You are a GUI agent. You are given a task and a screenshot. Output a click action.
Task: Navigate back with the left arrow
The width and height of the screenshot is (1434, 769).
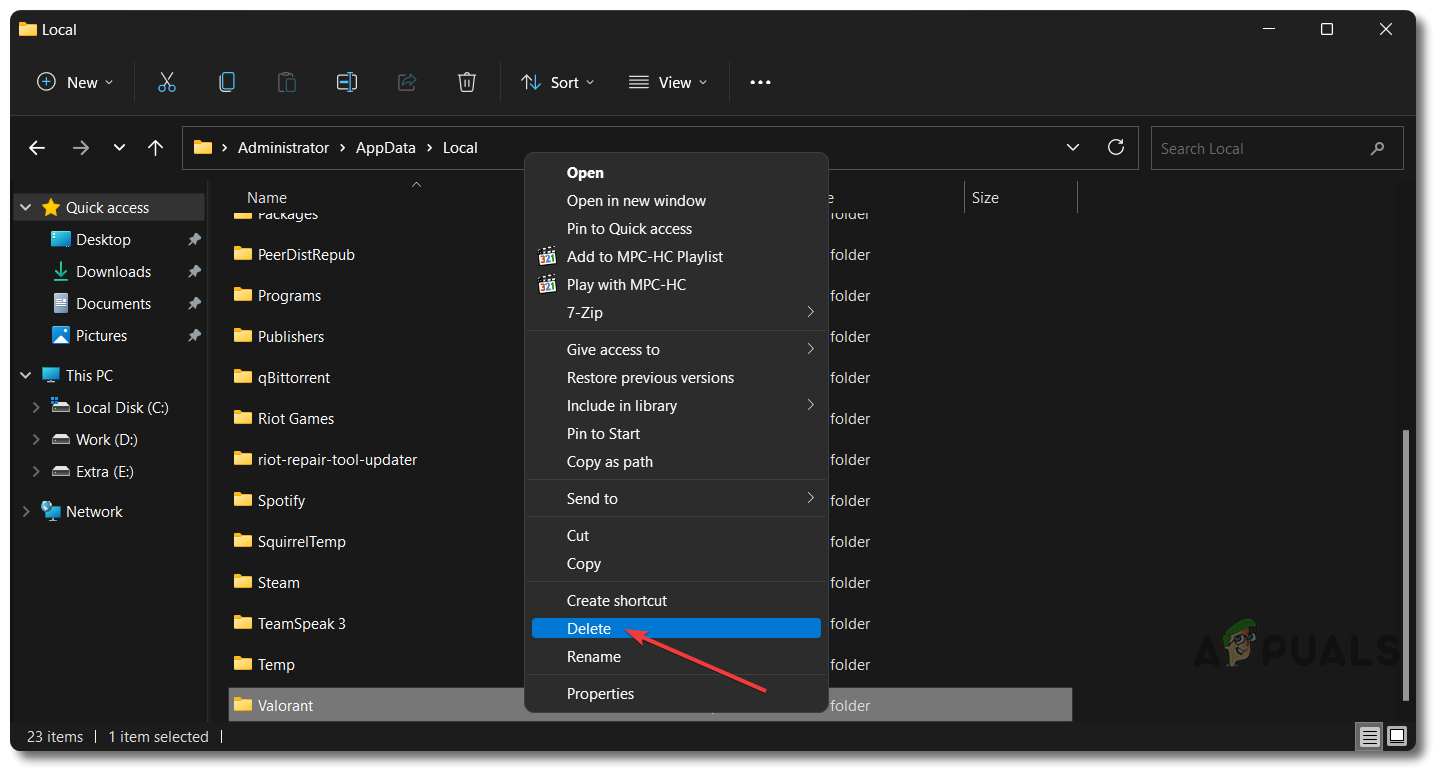[37, 148]
